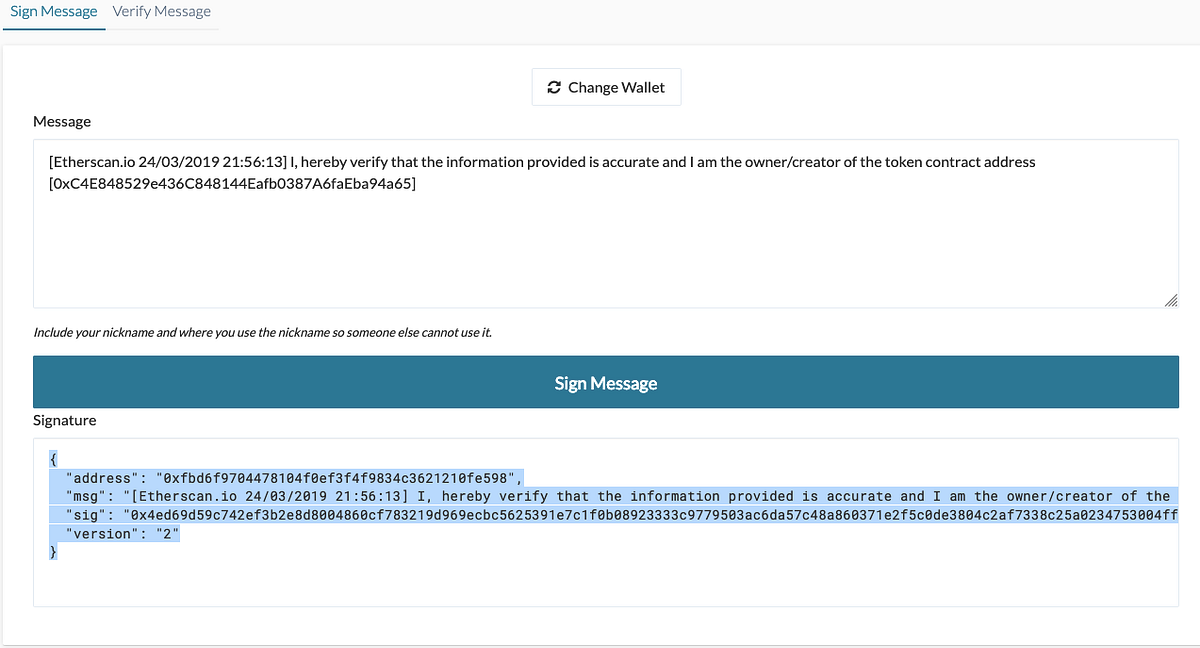Focus the Message text area
Screen dimensions: 1200x648
(x=606, y=223)
